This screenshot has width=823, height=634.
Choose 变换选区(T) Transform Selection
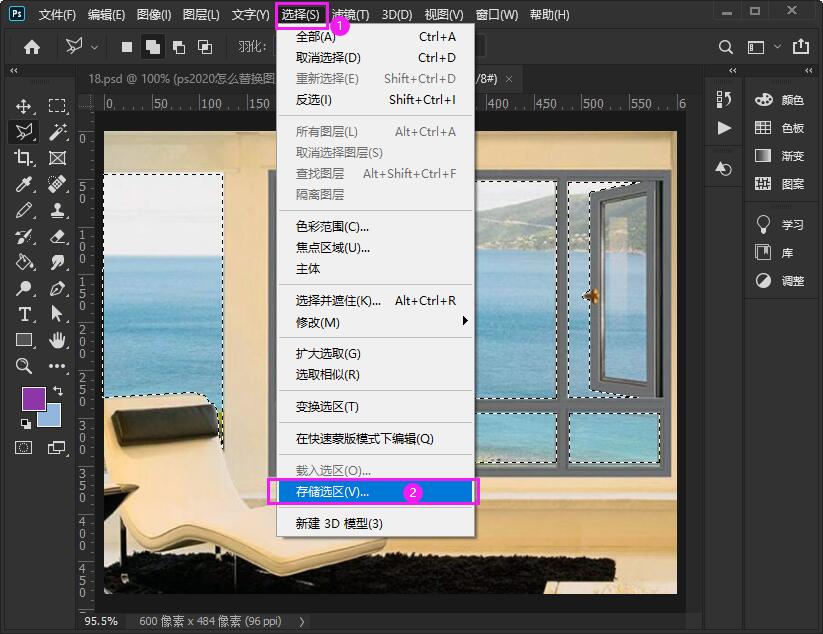[375, 407]
